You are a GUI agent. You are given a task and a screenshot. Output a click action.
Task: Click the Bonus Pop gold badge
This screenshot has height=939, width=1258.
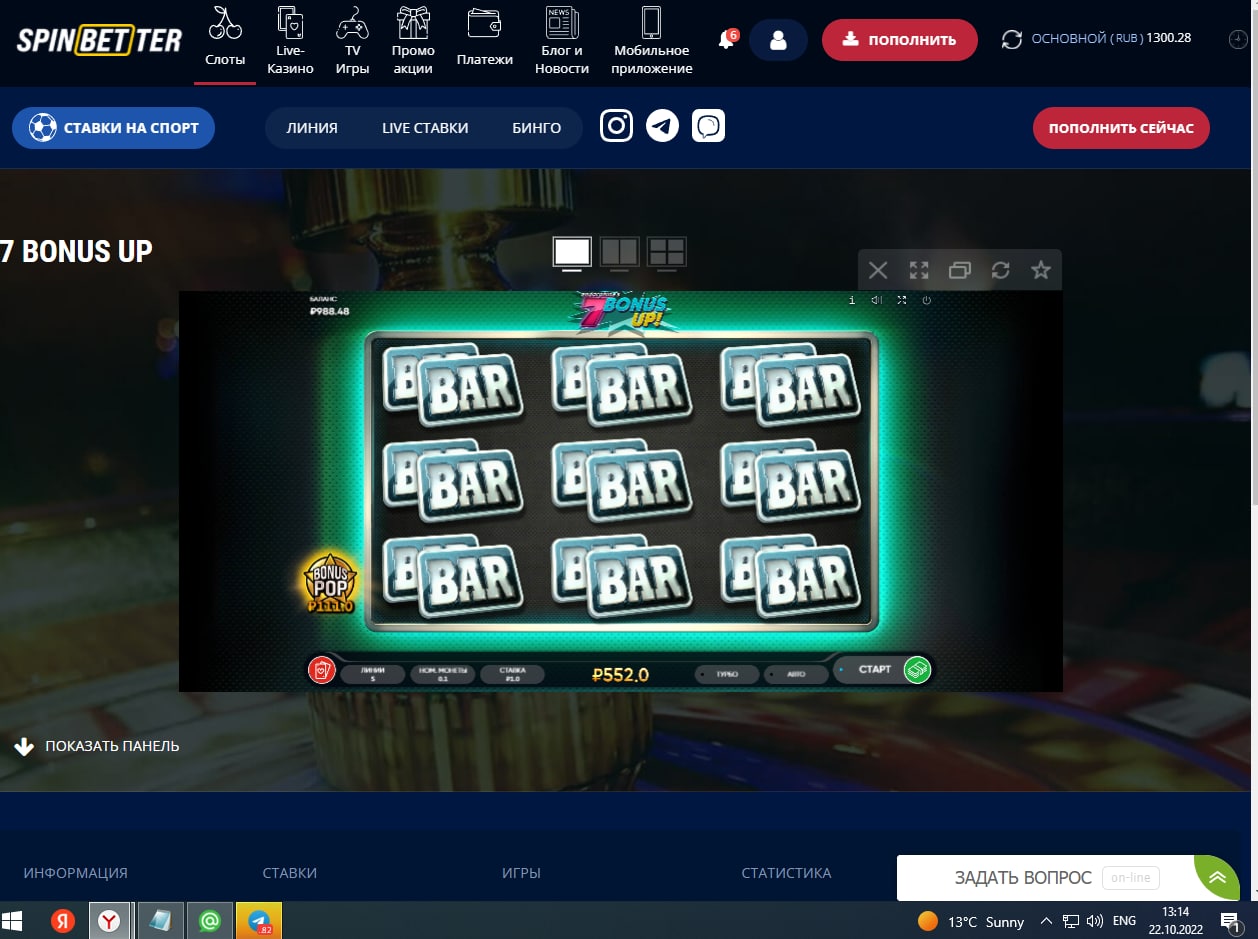[330, 582]
